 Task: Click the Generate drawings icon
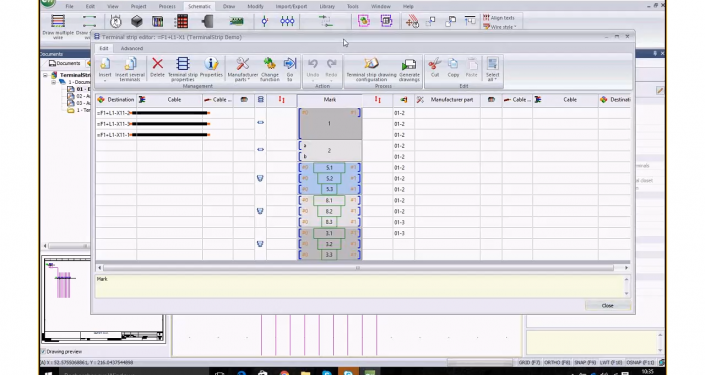coord(409,69)
